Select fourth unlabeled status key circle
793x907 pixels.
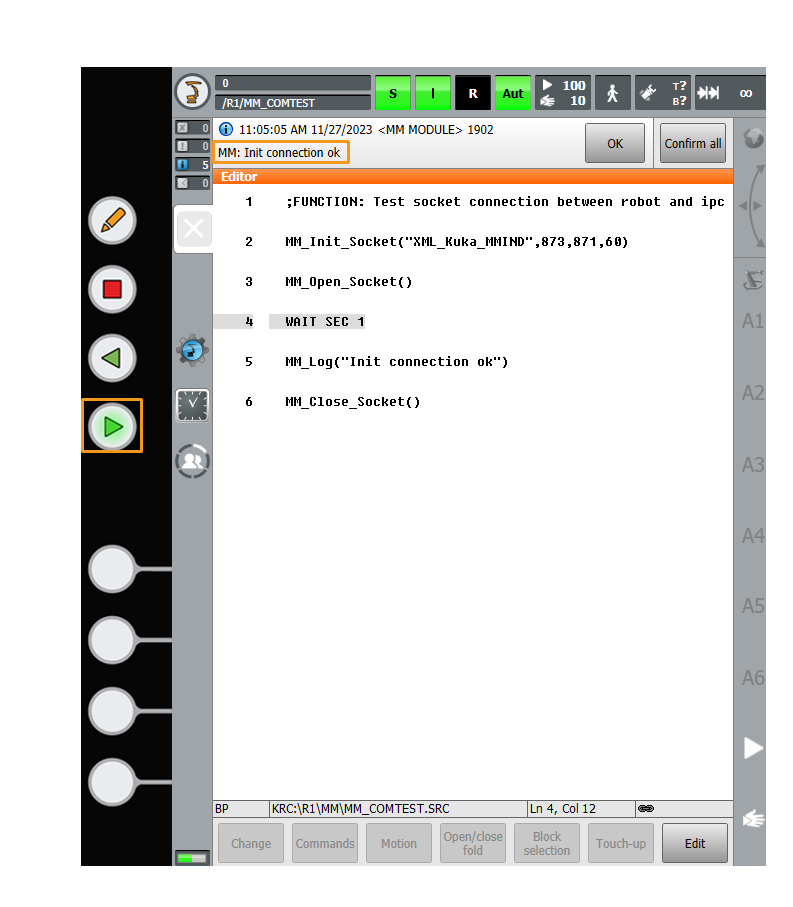coord(112,782)
